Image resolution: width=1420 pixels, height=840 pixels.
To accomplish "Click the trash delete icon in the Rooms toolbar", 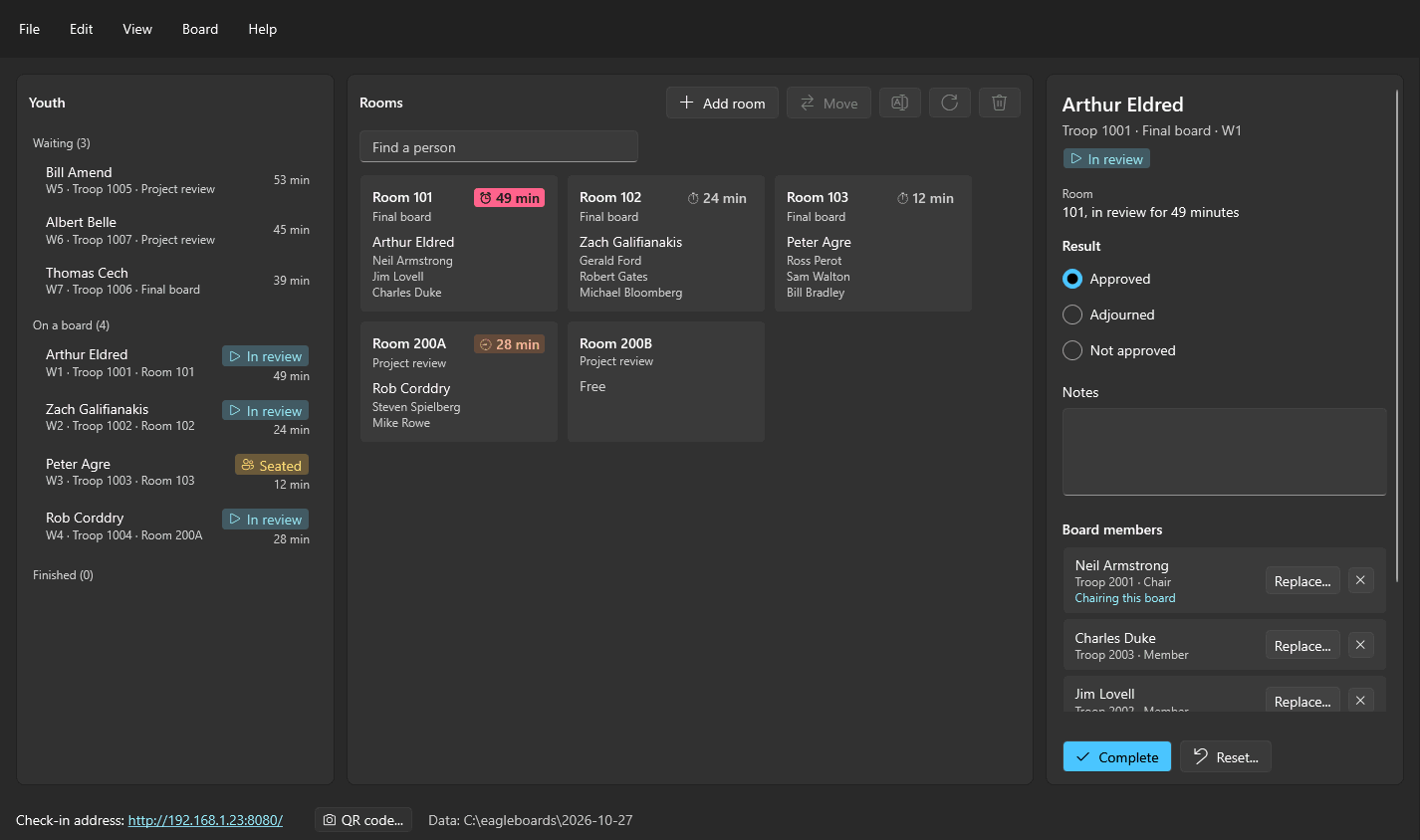I will click(1000, 103).
